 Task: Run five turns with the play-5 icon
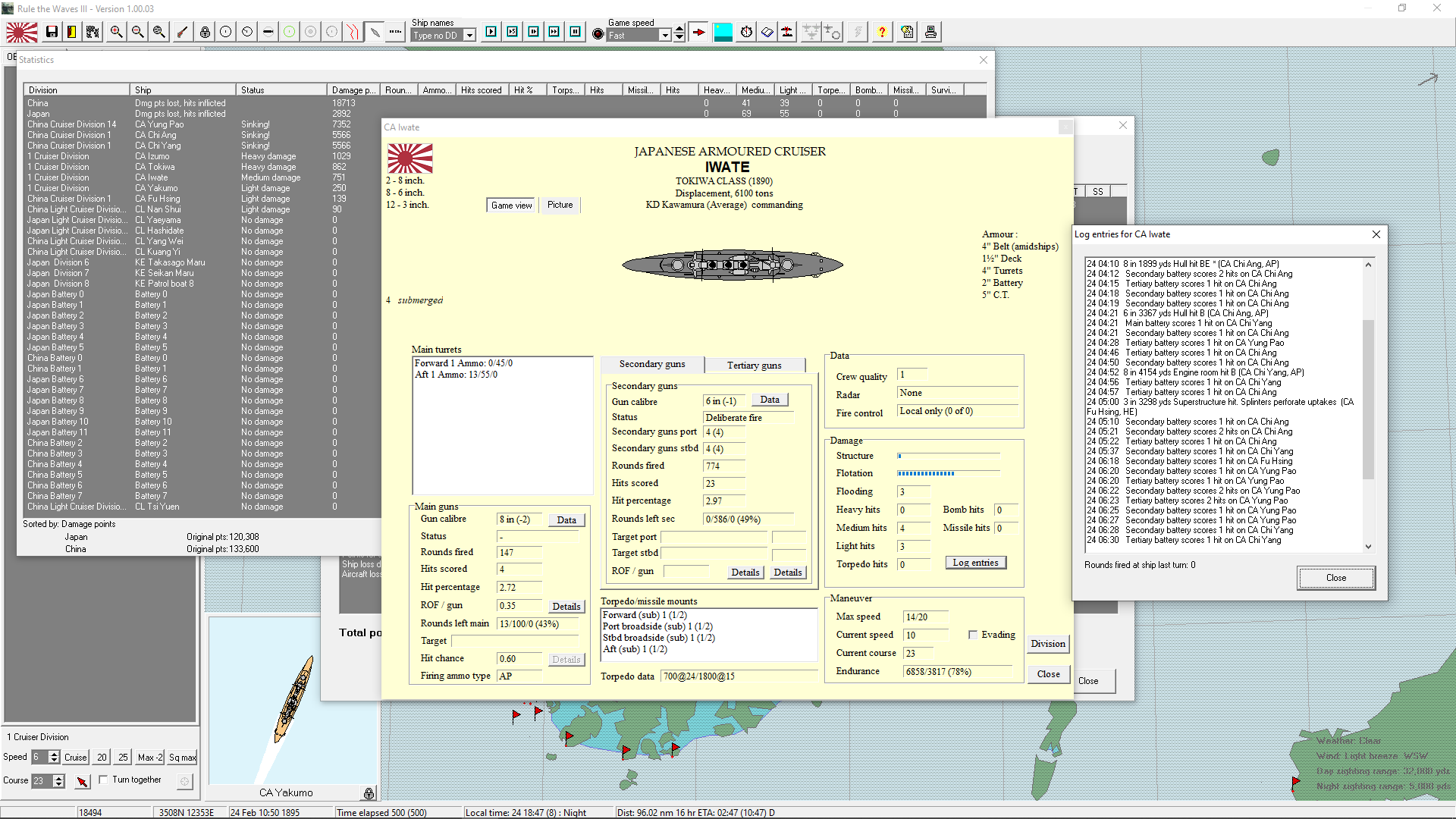click(x=513, y=32)
